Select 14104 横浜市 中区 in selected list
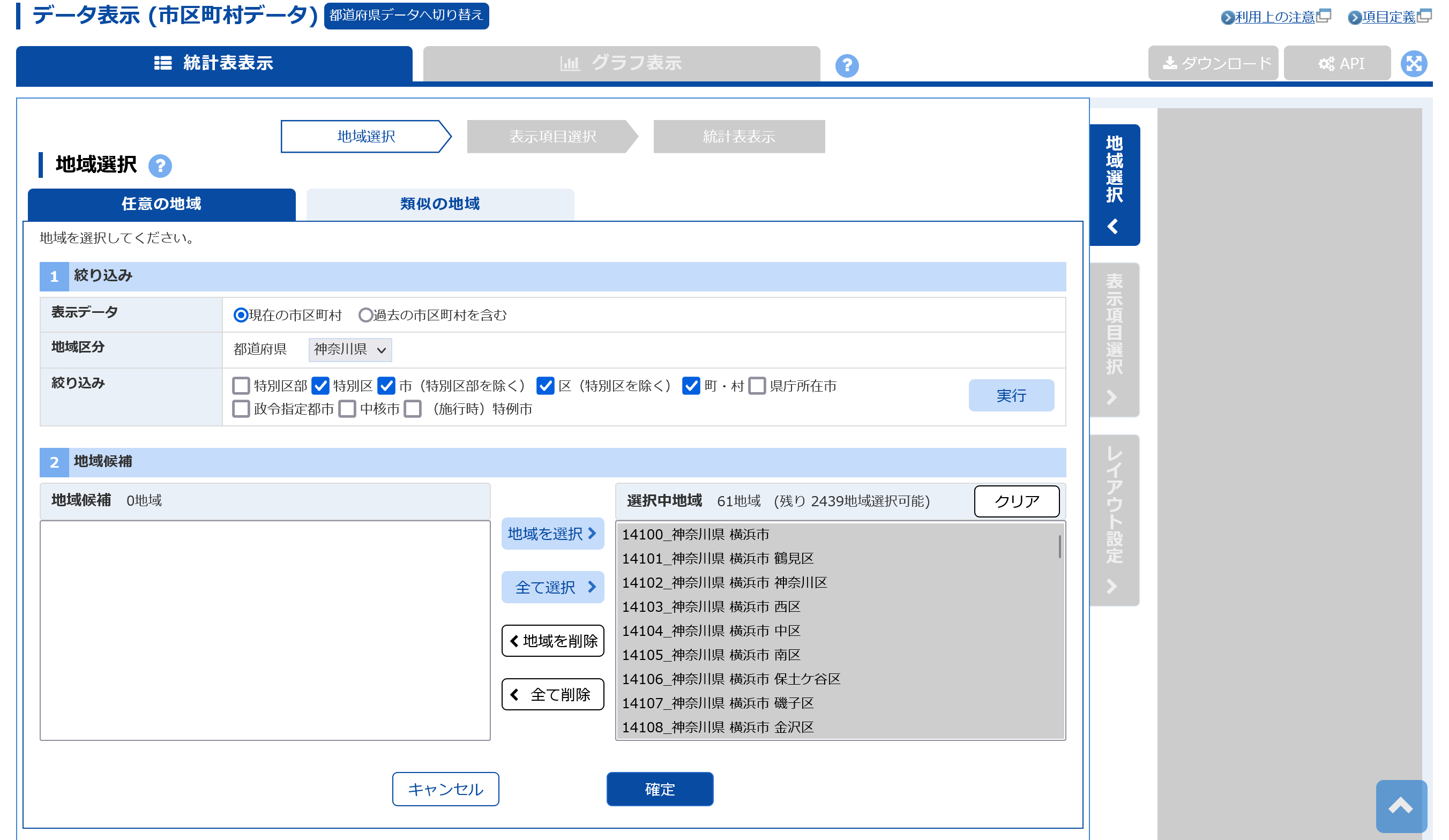The height and width of the screenshot is (840, 1449). 711,631
